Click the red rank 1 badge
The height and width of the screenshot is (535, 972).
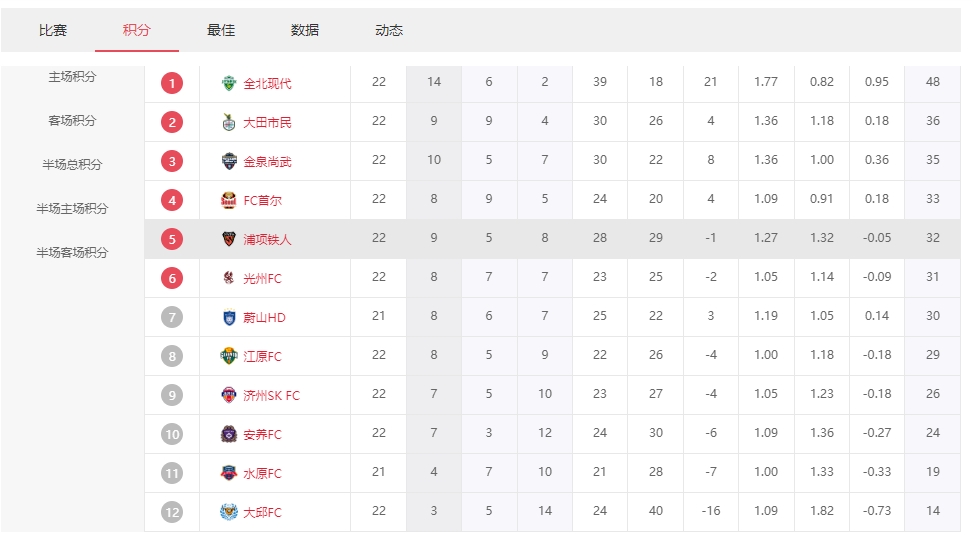(172, 83)
